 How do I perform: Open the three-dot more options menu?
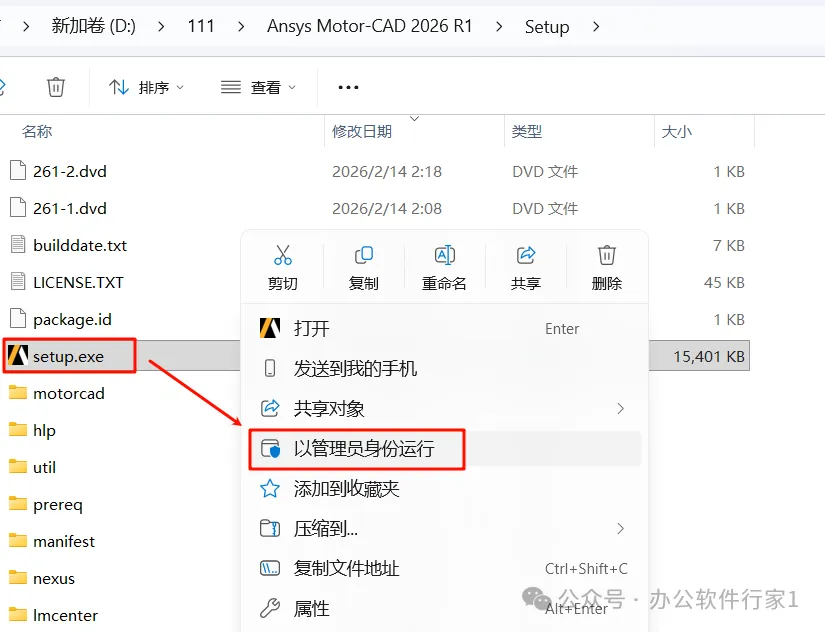point(348,87)
